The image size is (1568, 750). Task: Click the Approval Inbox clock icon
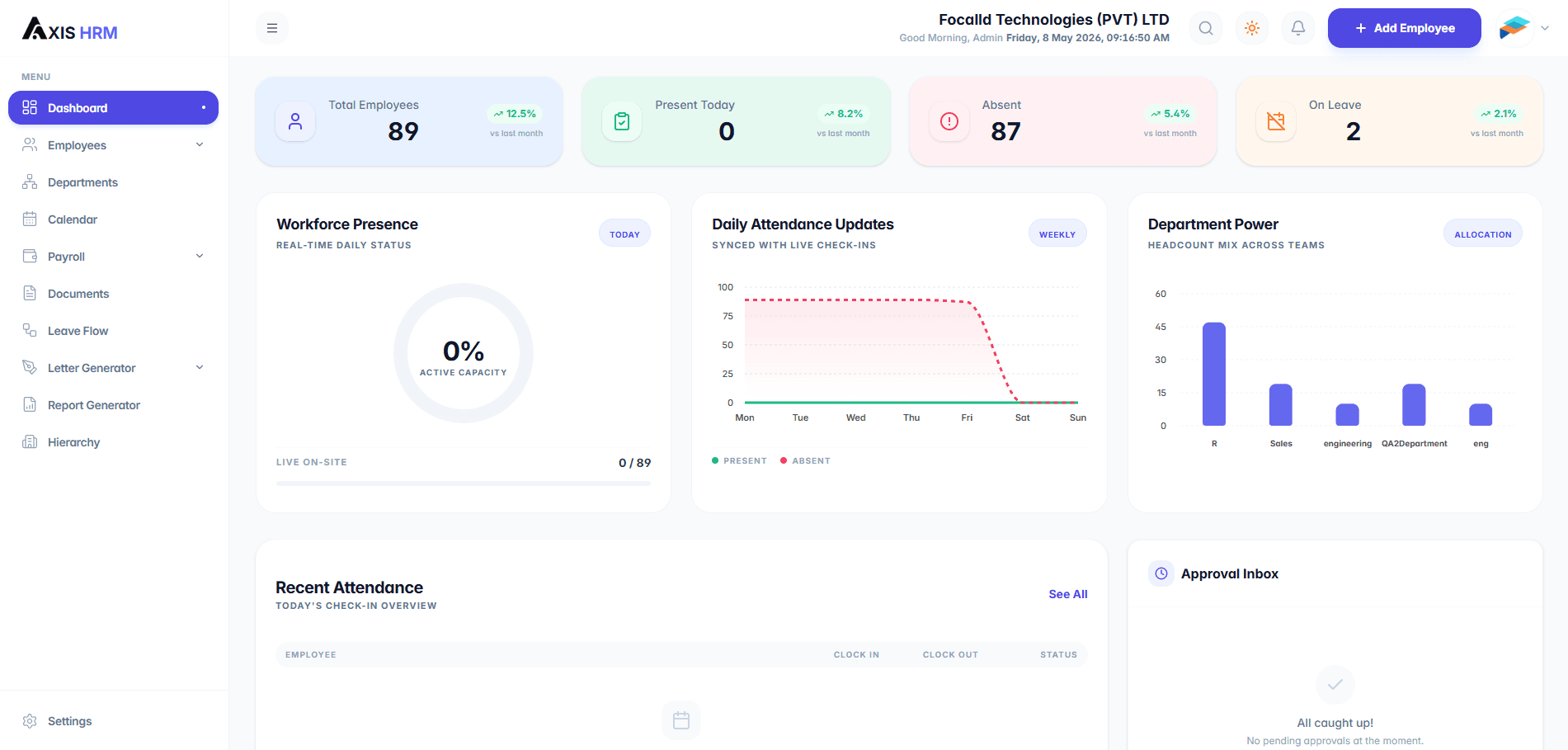[1161, 573]
